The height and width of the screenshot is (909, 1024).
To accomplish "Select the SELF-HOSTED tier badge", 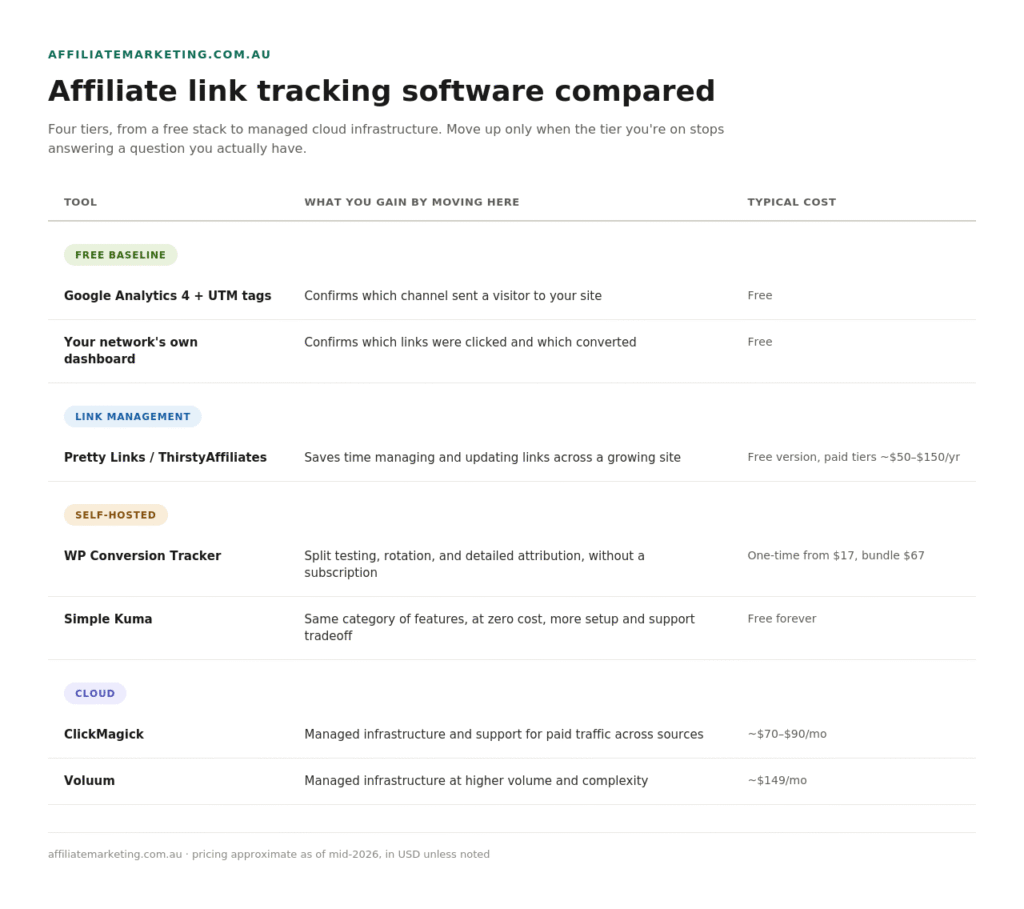I will pyautogui.click(x=116, y=515).
